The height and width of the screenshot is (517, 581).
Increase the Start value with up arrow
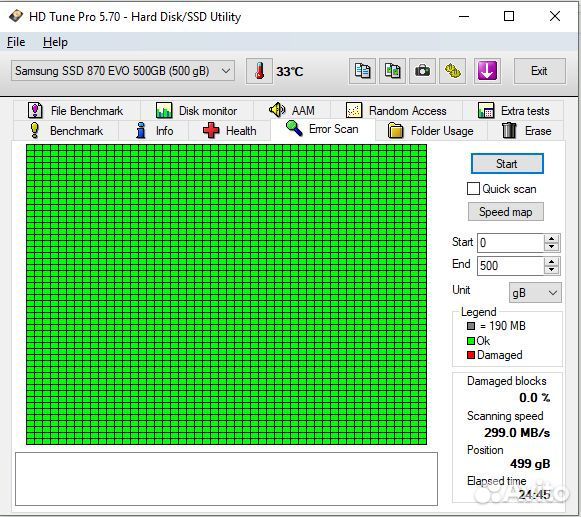click(x=552, y=239)
